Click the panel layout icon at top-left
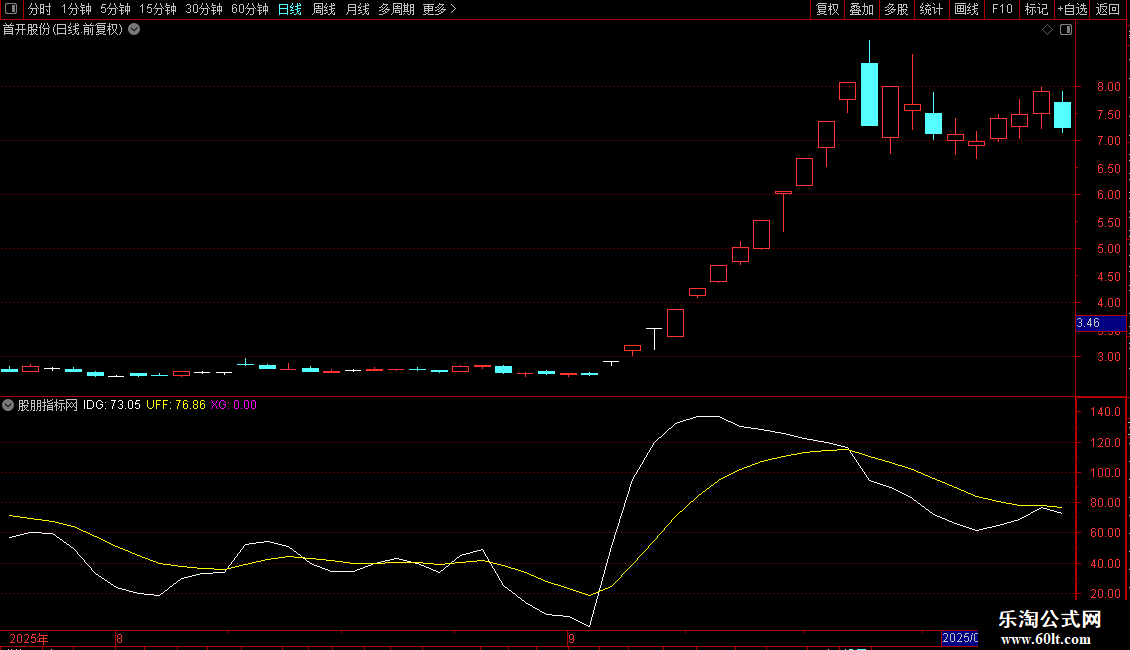This screenshot has width=1130, height=650. tap(11, 9)
